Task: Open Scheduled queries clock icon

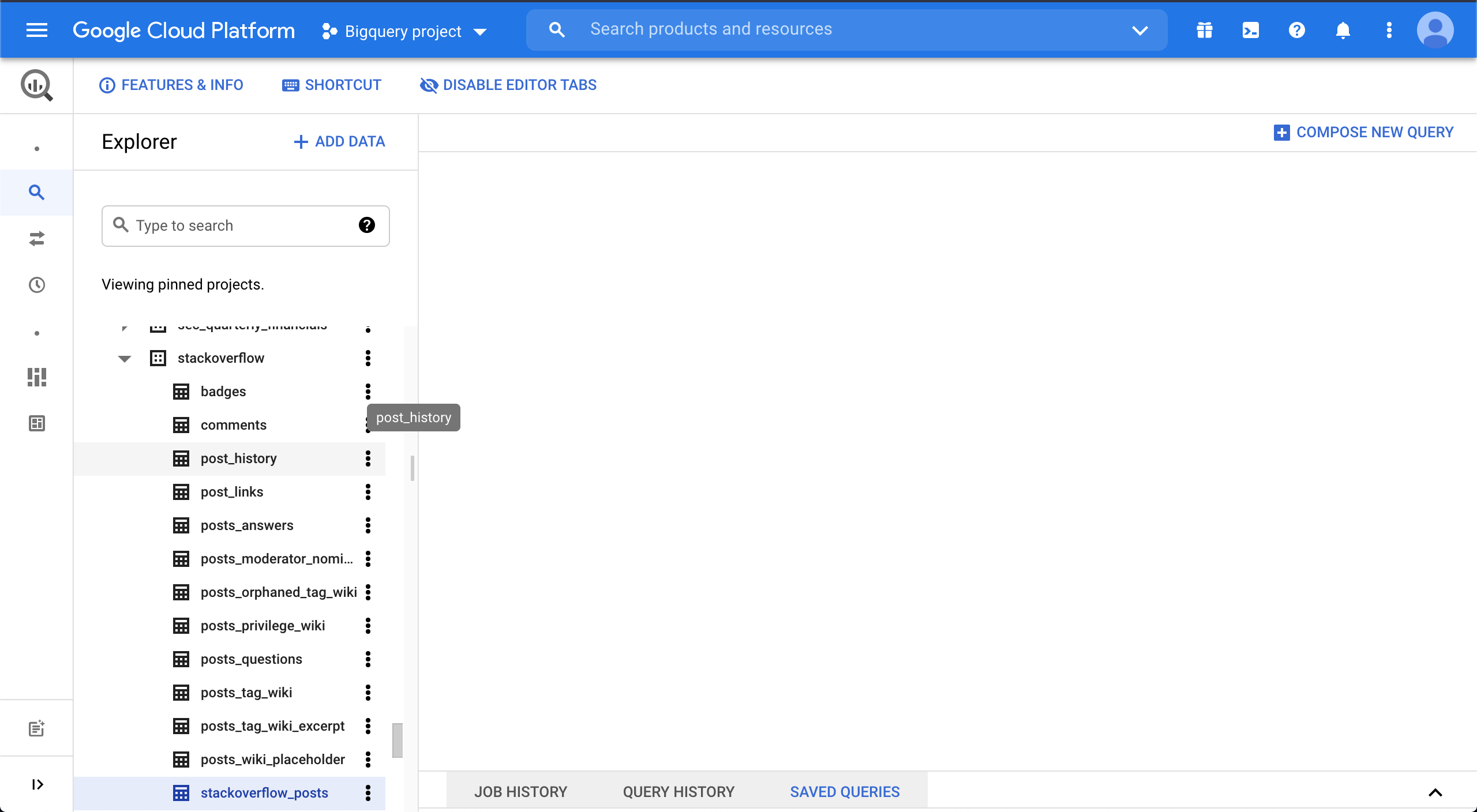Action: pos(37,284)
